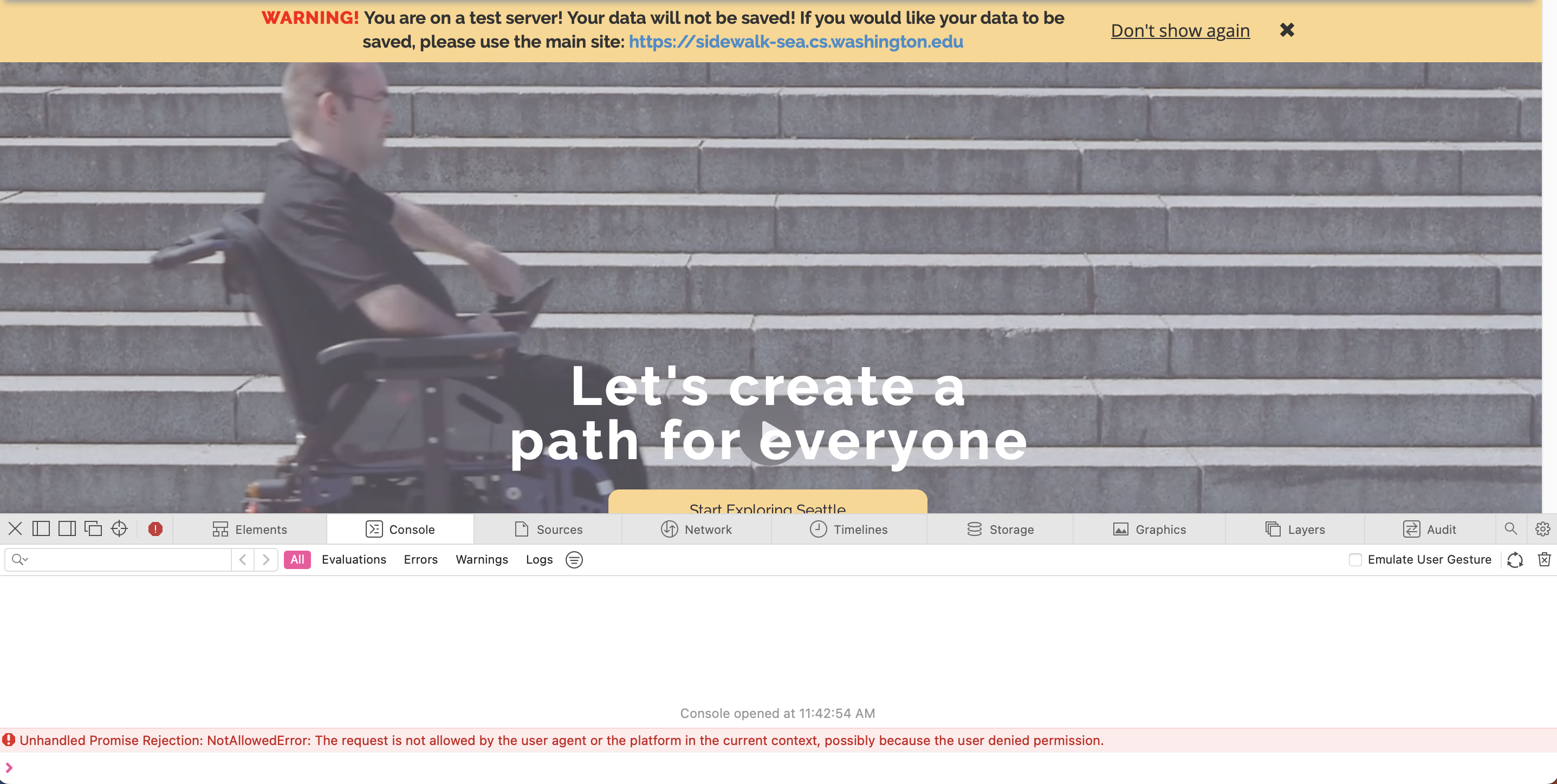Click the red error count indicator
This screenshot has height=784, width=1557.
pyautogui.click(x=155, y=529)
